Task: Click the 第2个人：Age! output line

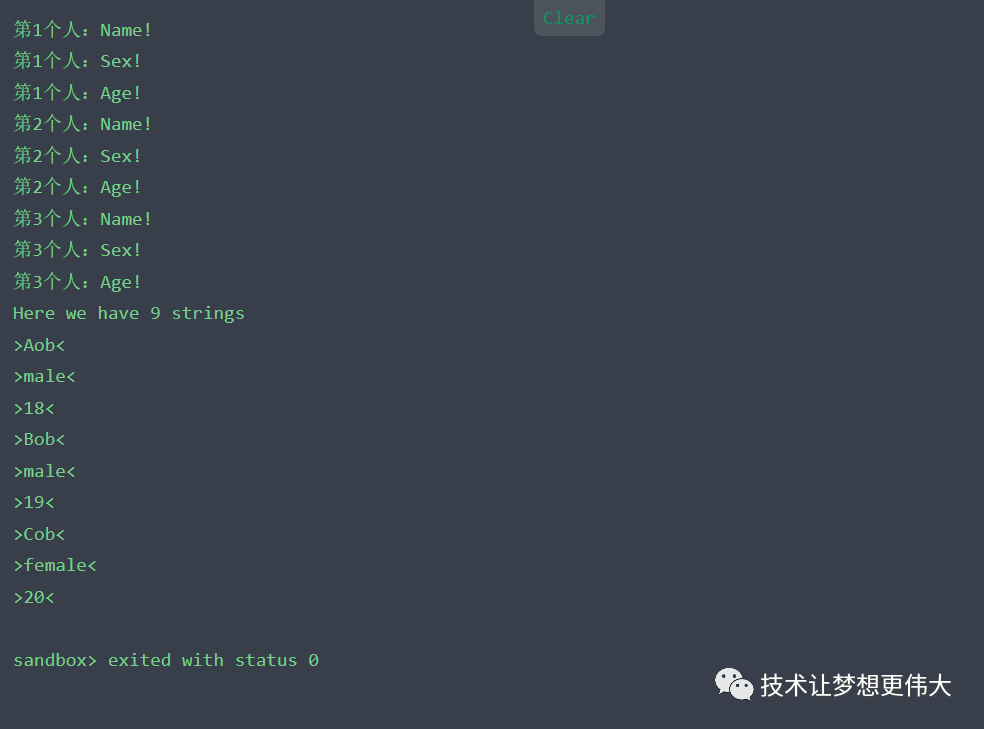Action: coord(78,187)
